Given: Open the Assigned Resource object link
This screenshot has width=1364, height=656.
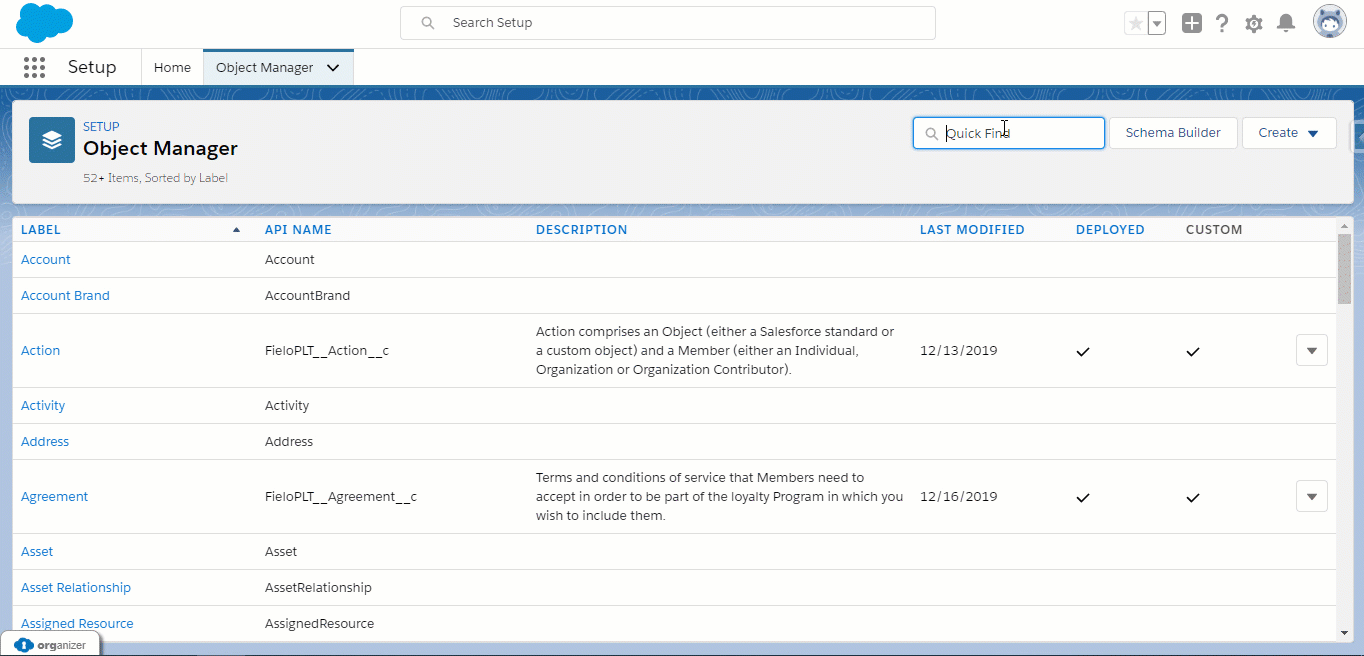Looking at the screenshot, I should coord(77,623).
